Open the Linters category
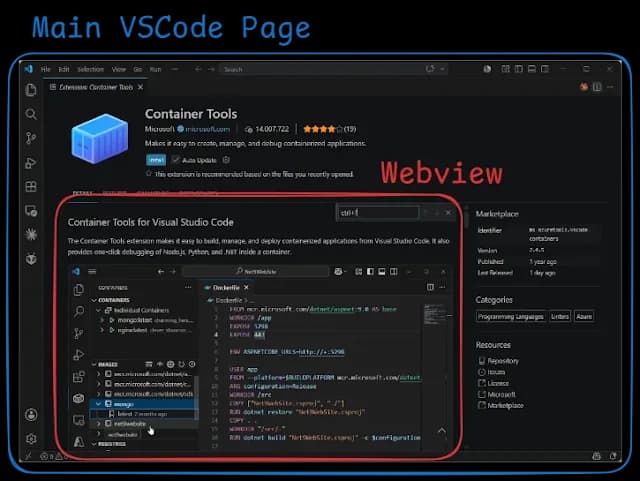The height and width of the screenshot is (481, 640). [x=560, y=316]
